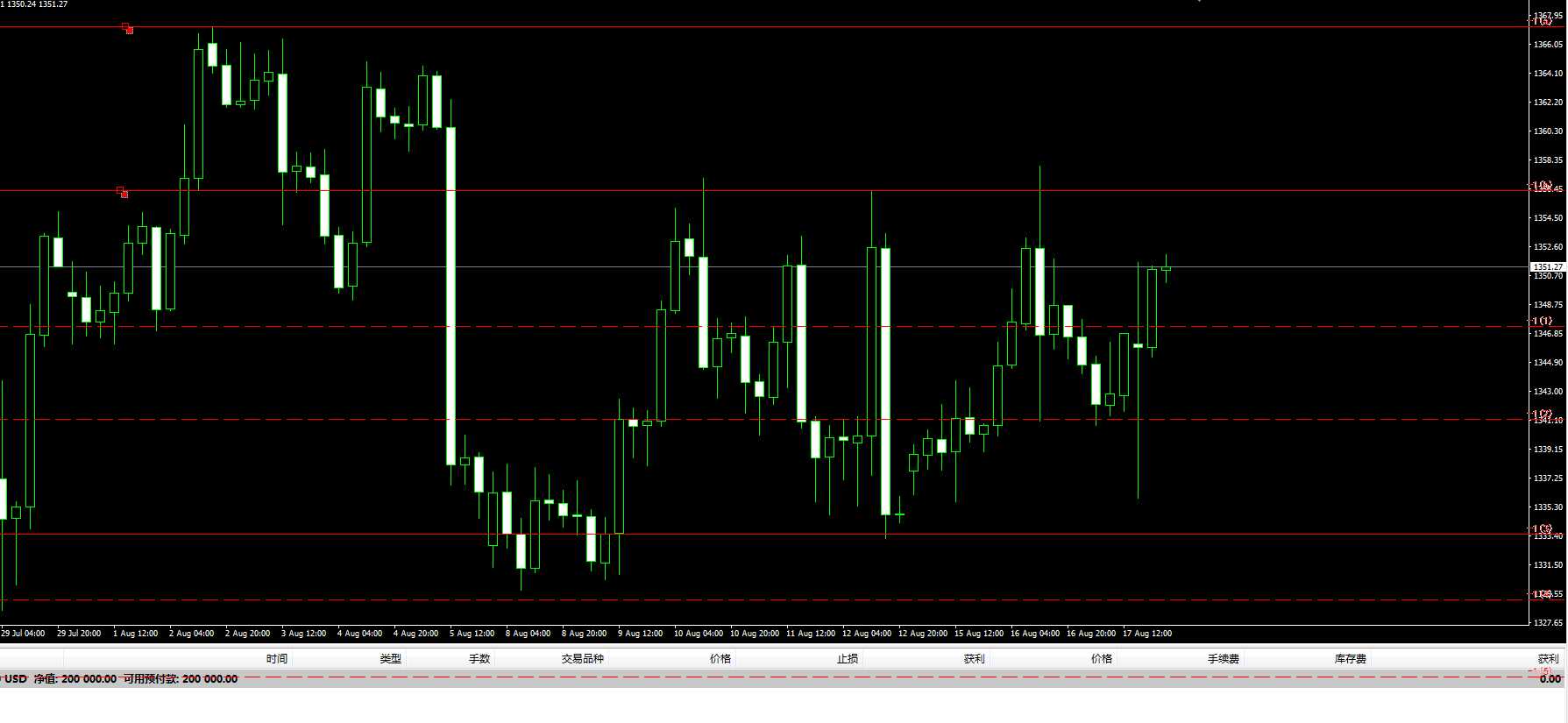Click the 8 Aug 20:00 time axis label
Screen dimensions: 1568x723
[x=585, y=634]
